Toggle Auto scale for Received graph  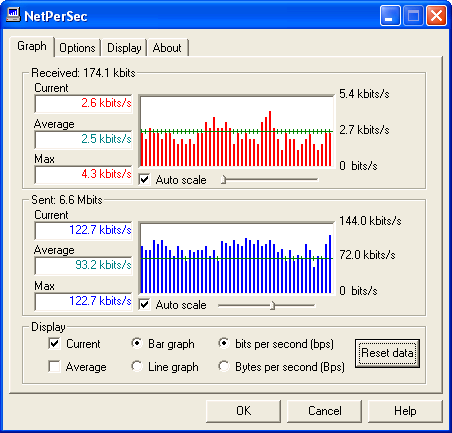click(144, 180)
